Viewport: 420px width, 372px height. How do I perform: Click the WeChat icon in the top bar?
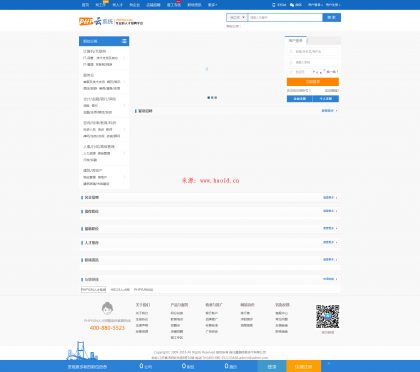pyautogui.click(x=292, y=5)
